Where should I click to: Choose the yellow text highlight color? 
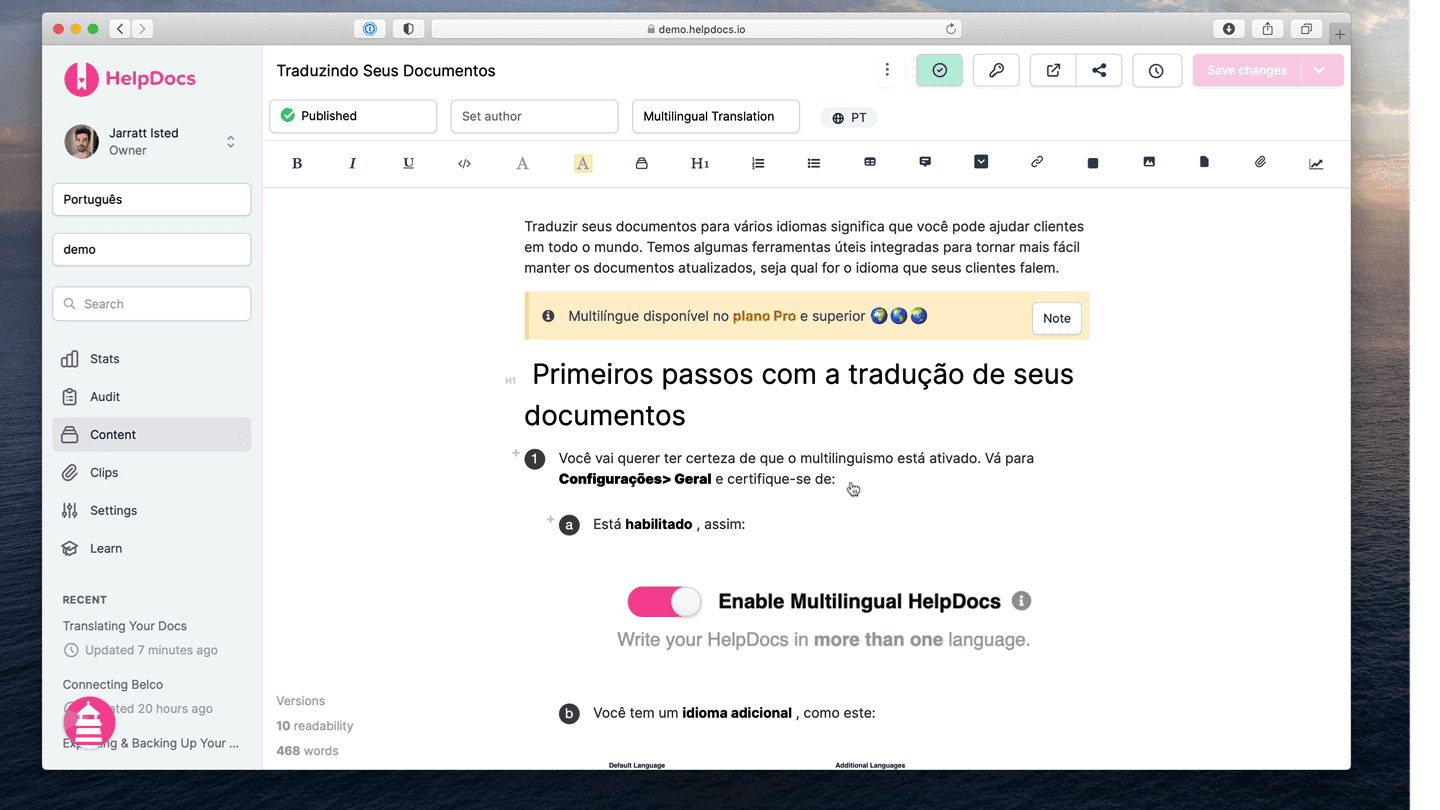pyautogui.click(x=583, y=163)
